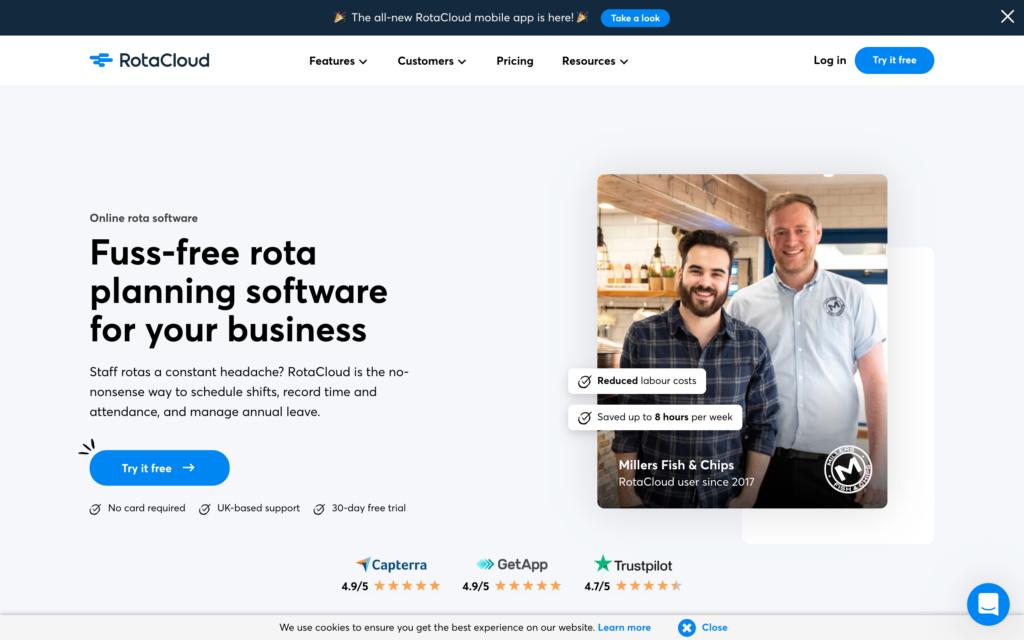Click the Saved up to 8 hours badge
The width and height of the screenshot is (1024, 640).
(655, 417)
